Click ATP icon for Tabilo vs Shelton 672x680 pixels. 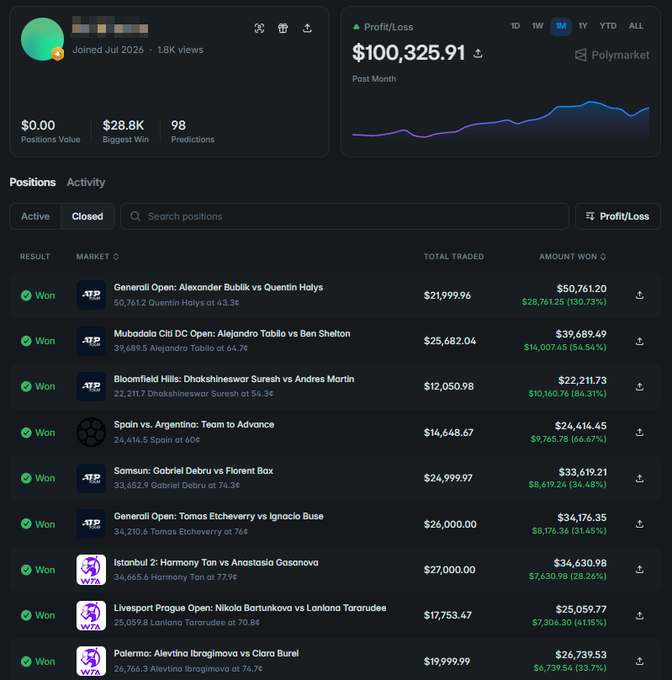pos(91,341)
